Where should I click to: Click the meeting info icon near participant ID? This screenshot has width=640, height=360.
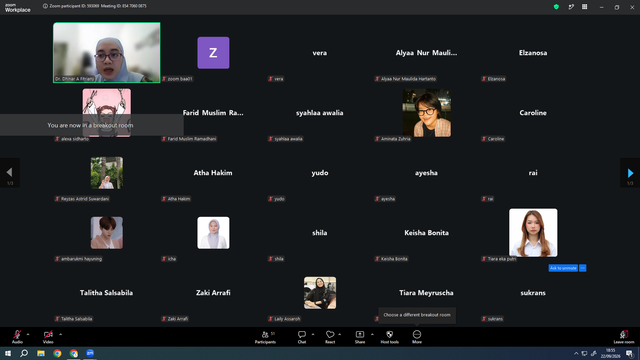45,6
